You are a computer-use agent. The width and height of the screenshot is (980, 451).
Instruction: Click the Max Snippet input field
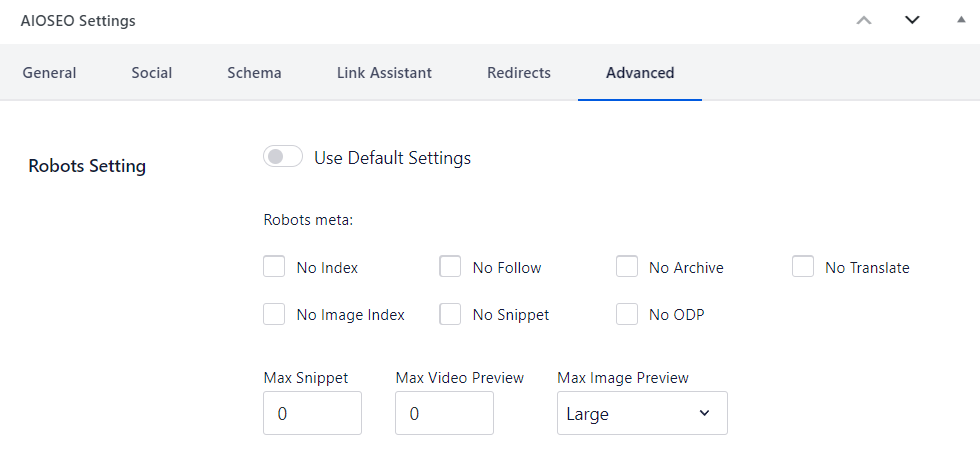(312, 413)
